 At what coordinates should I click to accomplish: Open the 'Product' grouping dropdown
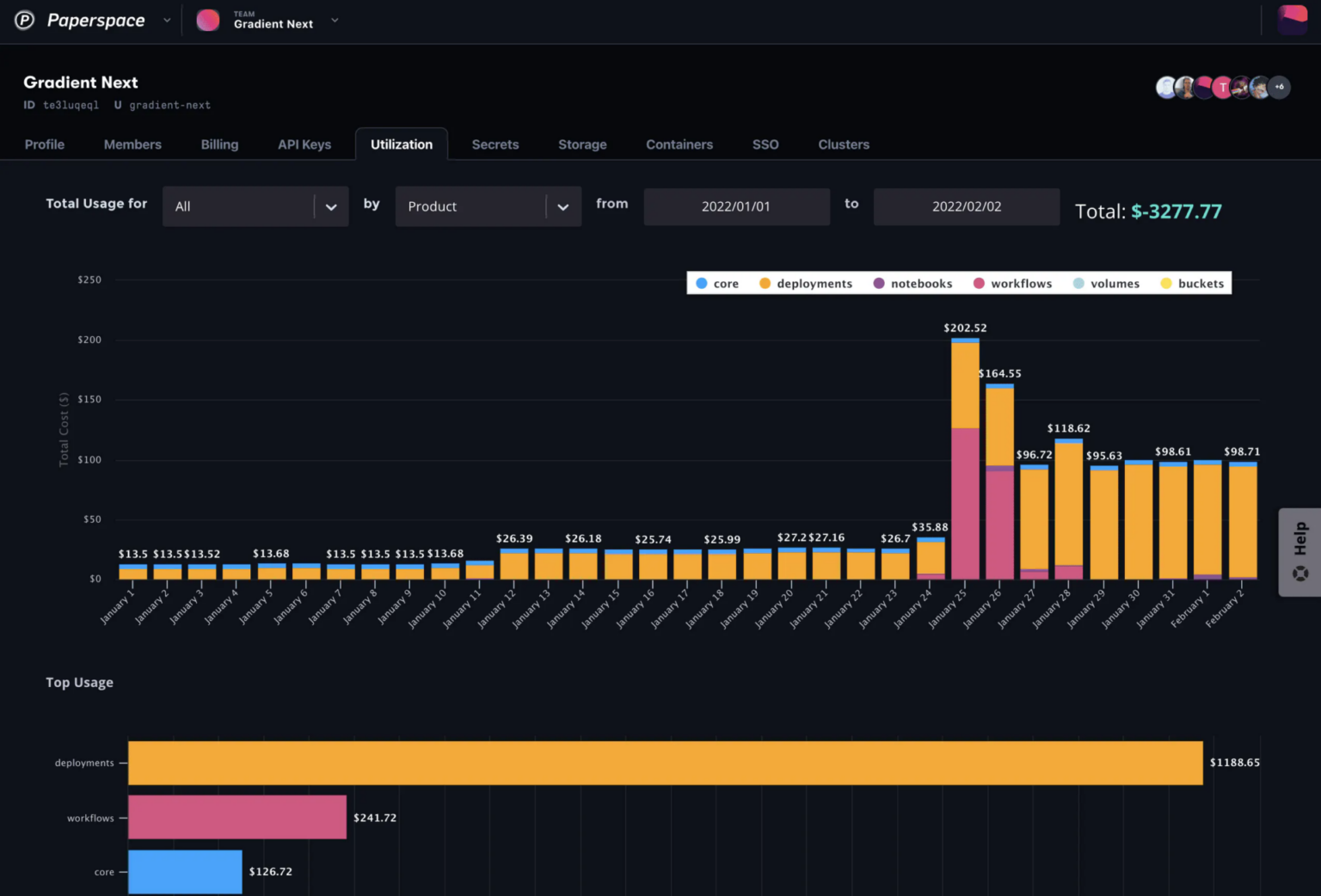tap(488, 206)
